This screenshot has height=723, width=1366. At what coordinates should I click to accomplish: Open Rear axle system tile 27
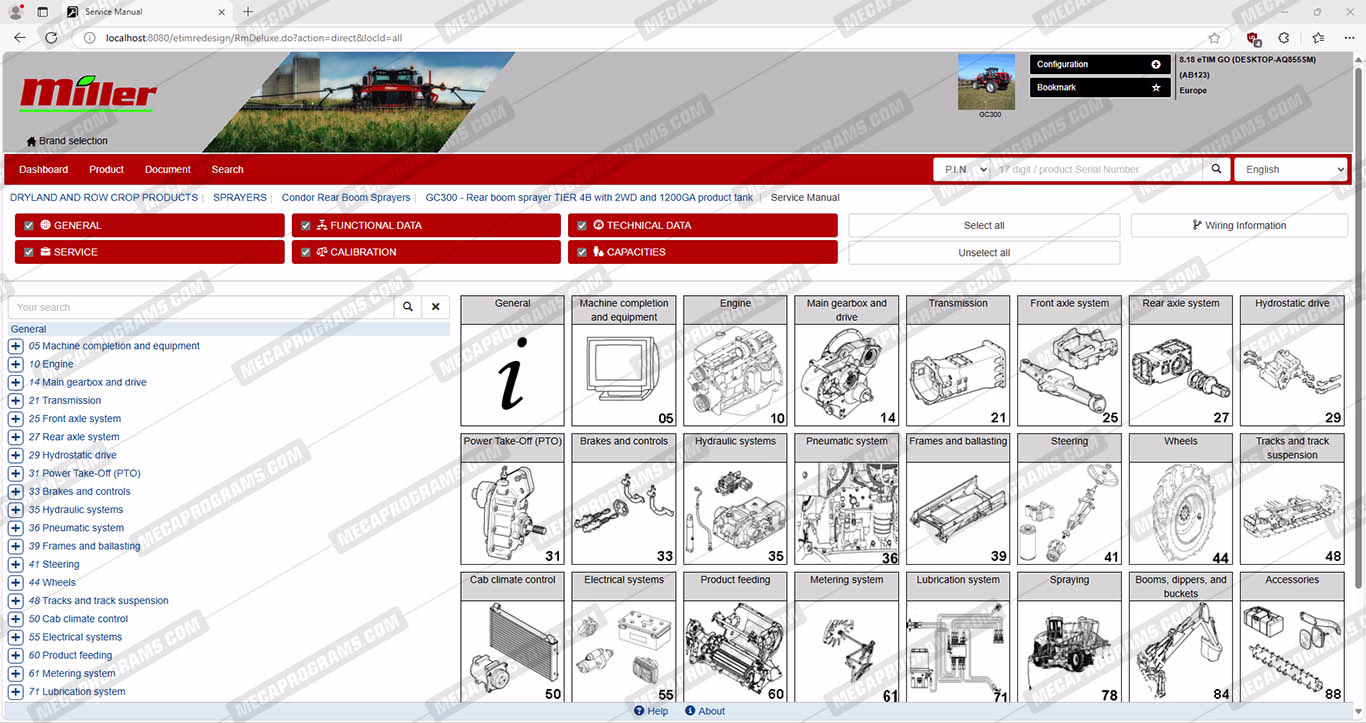pos(1181,361)
